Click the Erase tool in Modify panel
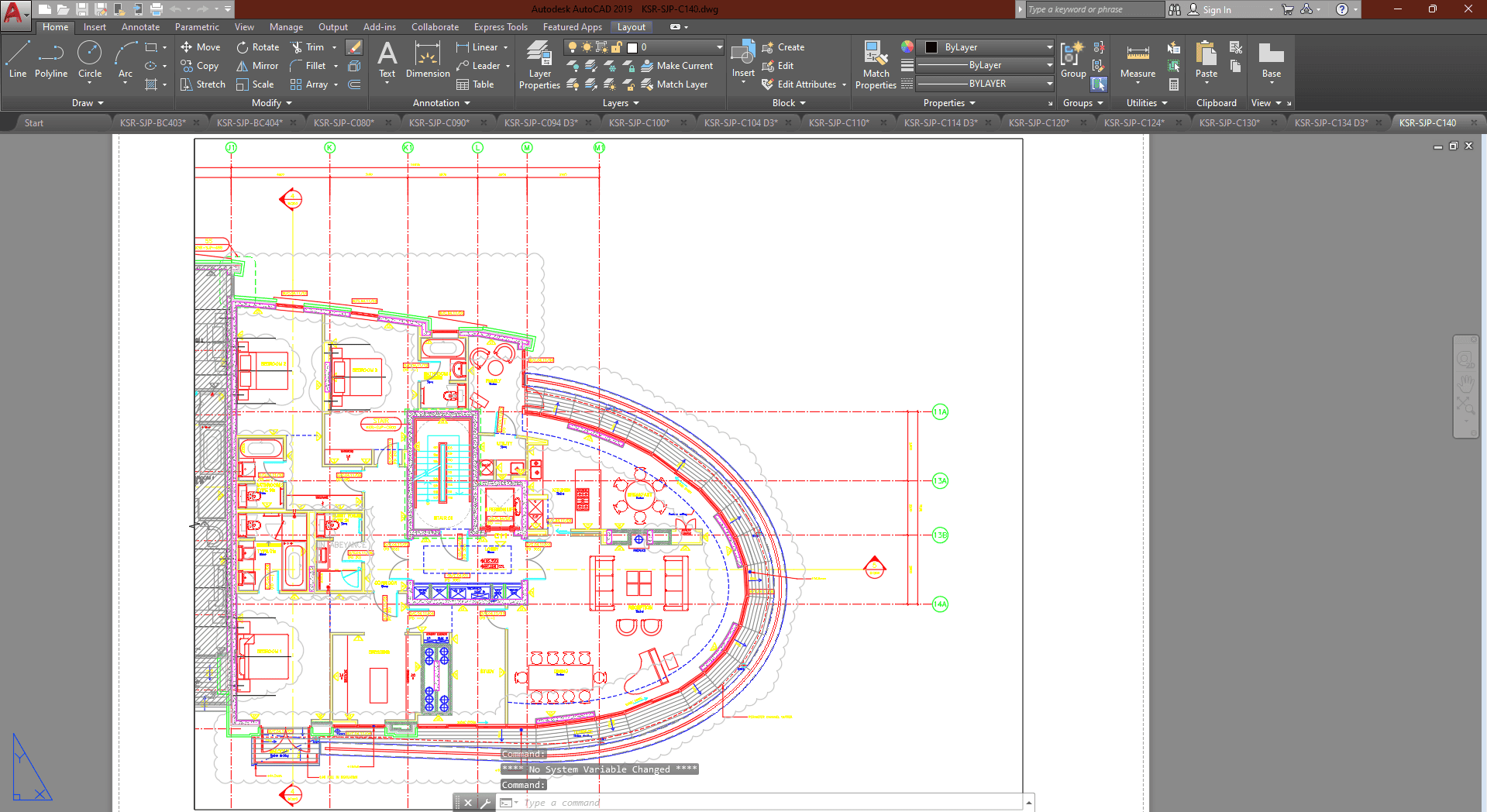Viewport: 1487px width, 812px height. pos(354,47)
